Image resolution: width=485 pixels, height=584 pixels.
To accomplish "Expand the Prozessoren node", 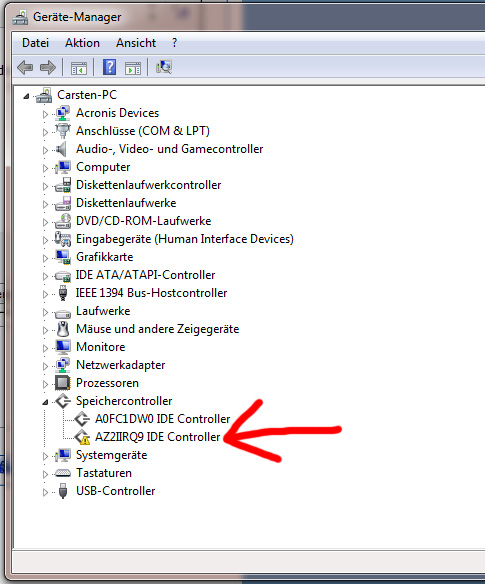I will point(45,384).
